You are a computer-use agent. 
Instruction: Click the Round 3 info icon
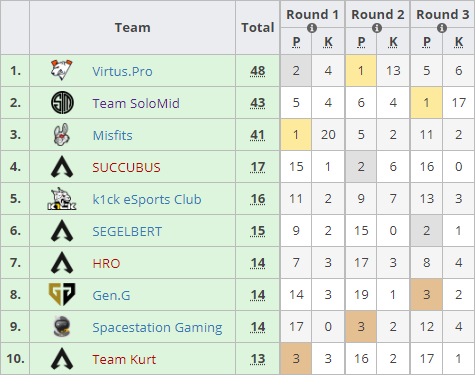tap(442, 28)
